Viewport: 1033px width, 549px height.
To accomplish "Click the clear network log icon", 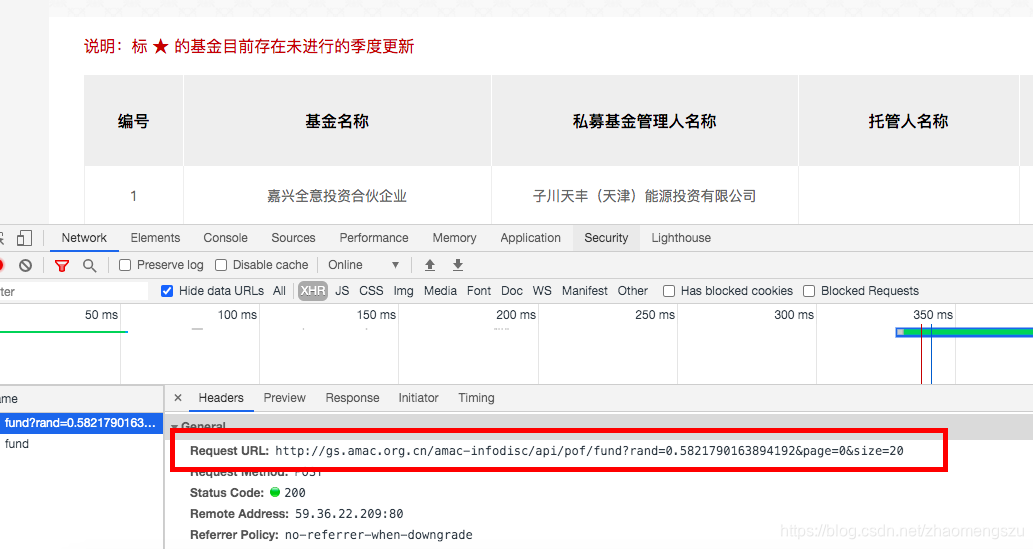I will point(25,265).
